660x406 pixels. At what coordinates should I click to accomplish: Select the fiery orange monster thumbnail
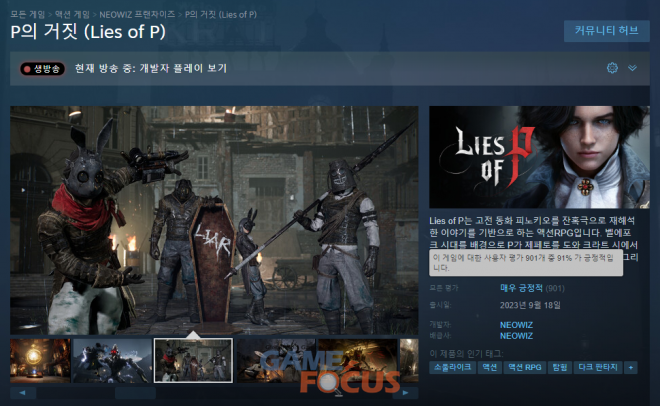point(358,361)
